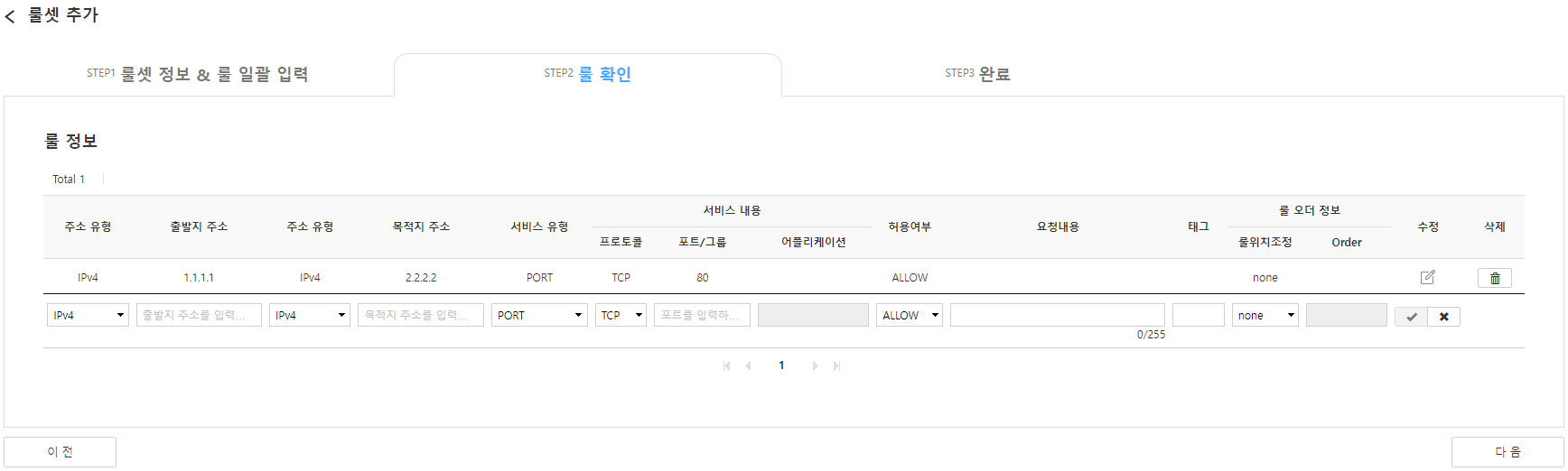Confirm the new rule with the check mark

[x=1411, y=317]
